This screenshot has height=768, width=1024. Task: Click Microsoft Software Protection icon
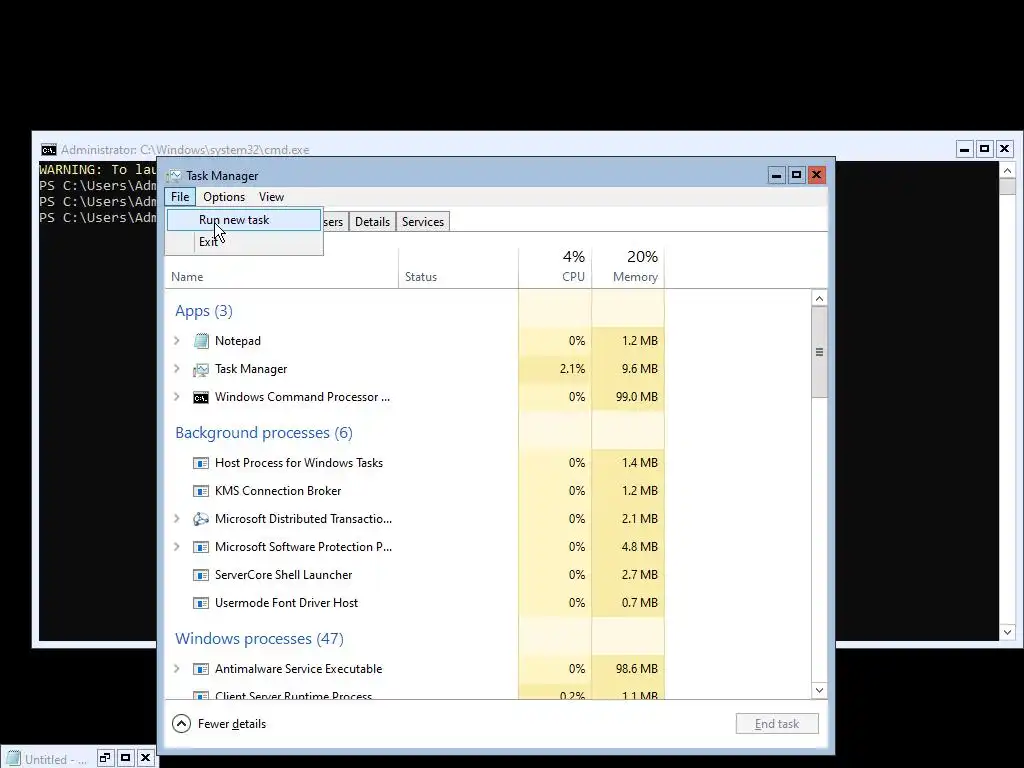click(201, 547)
